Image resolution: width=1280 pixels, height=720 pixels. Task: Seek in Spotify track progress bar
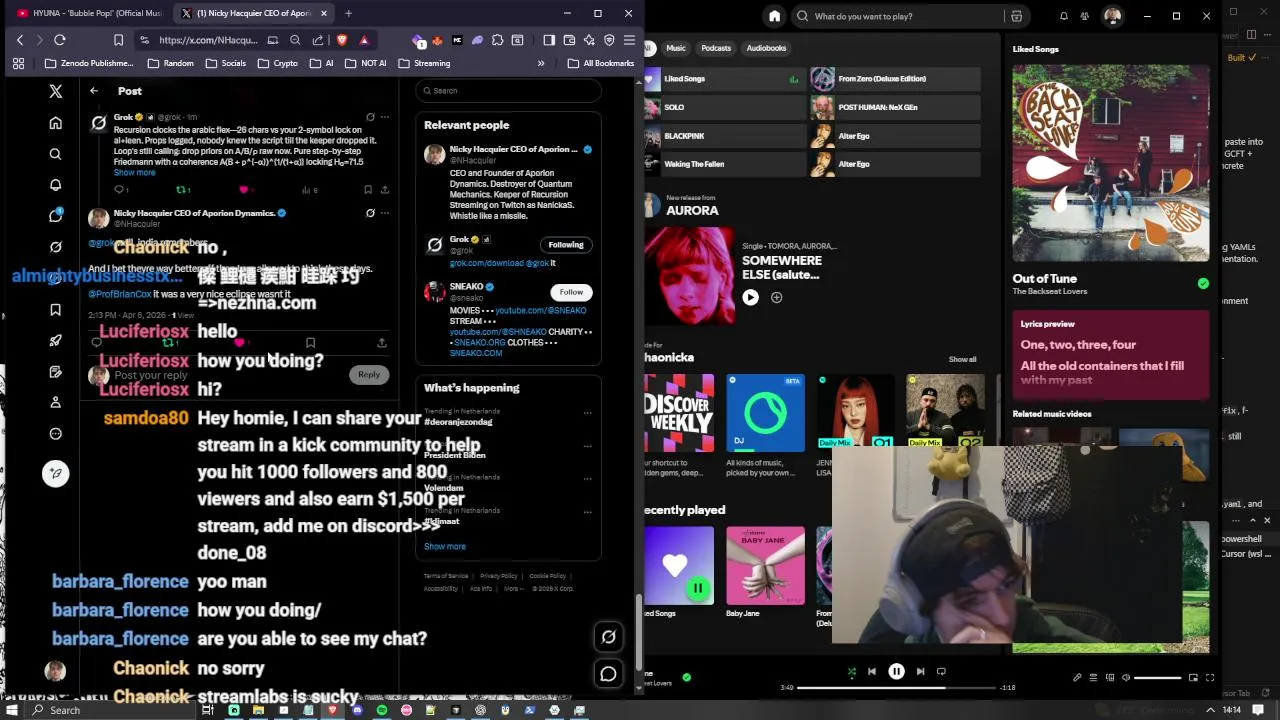pyautogui.click(x=897, y=688)
